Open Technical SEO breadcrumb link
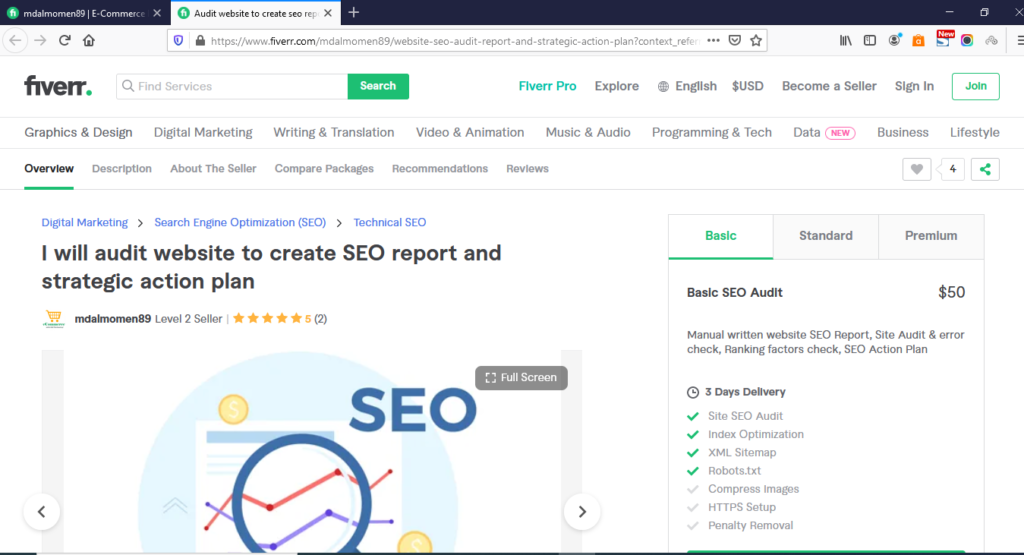This screenshot has height=555, width=1024. [x=389, y=222]
